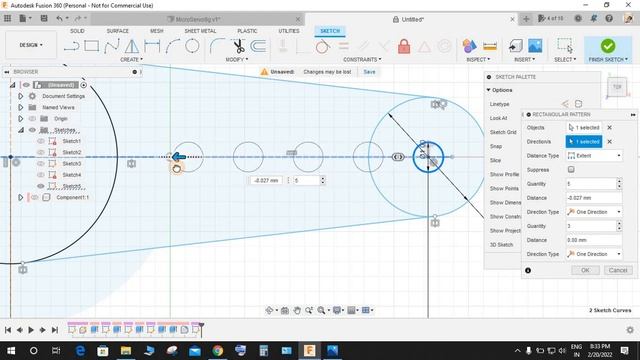
Task: Click the first Distance field showing -0.027 mm
Action: 594,198
